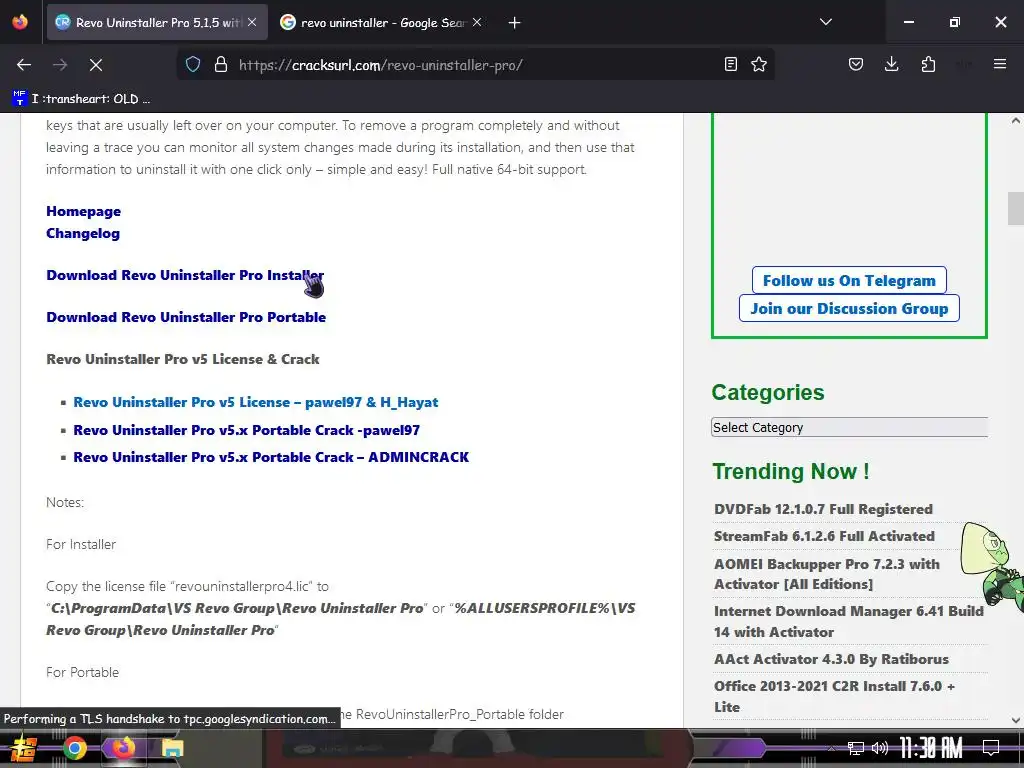
Task: Bookmark this page with star icon
Action: (759, 64)
